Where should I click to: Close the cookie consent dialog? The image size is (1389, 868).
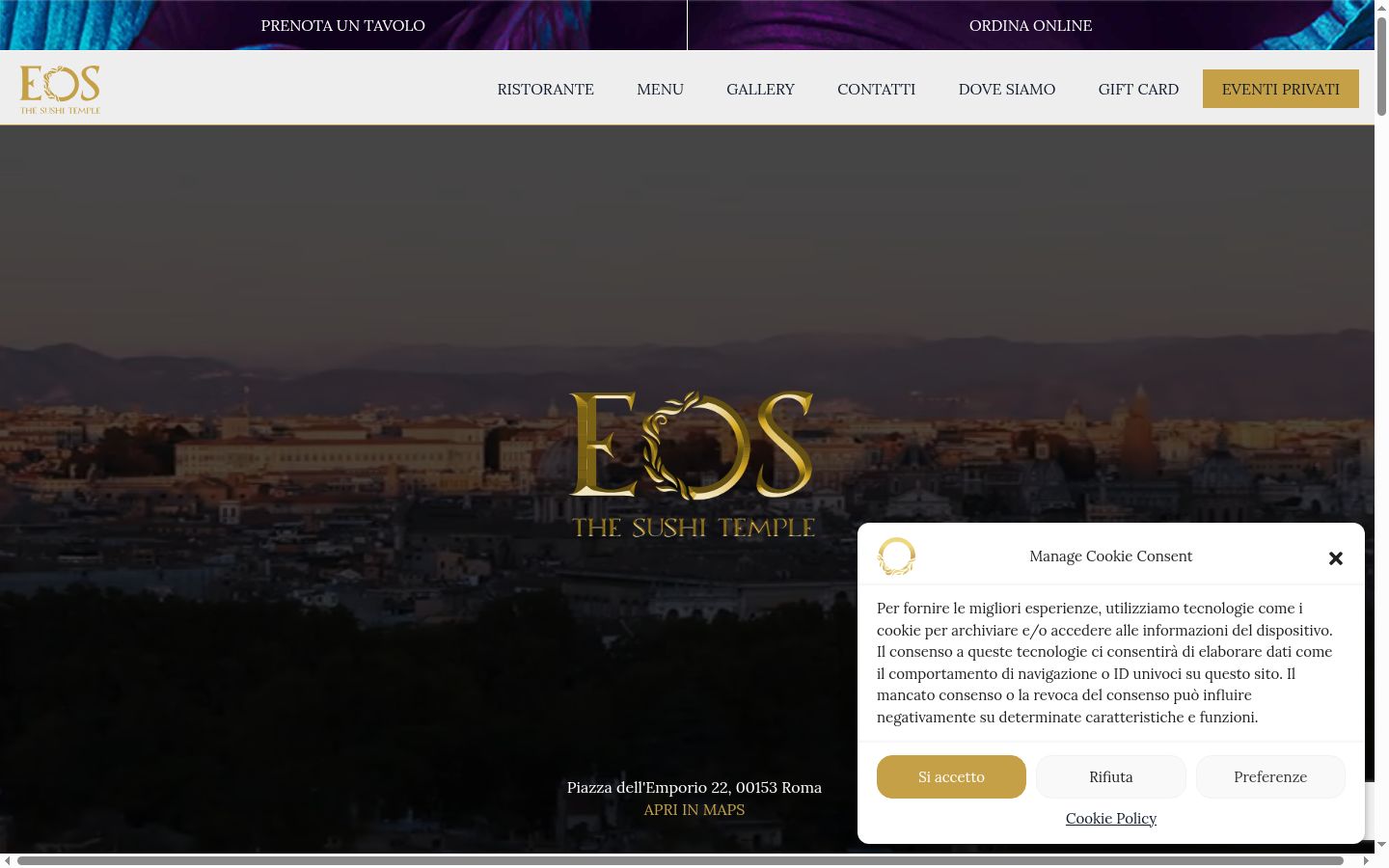(x=1335, y=557)
